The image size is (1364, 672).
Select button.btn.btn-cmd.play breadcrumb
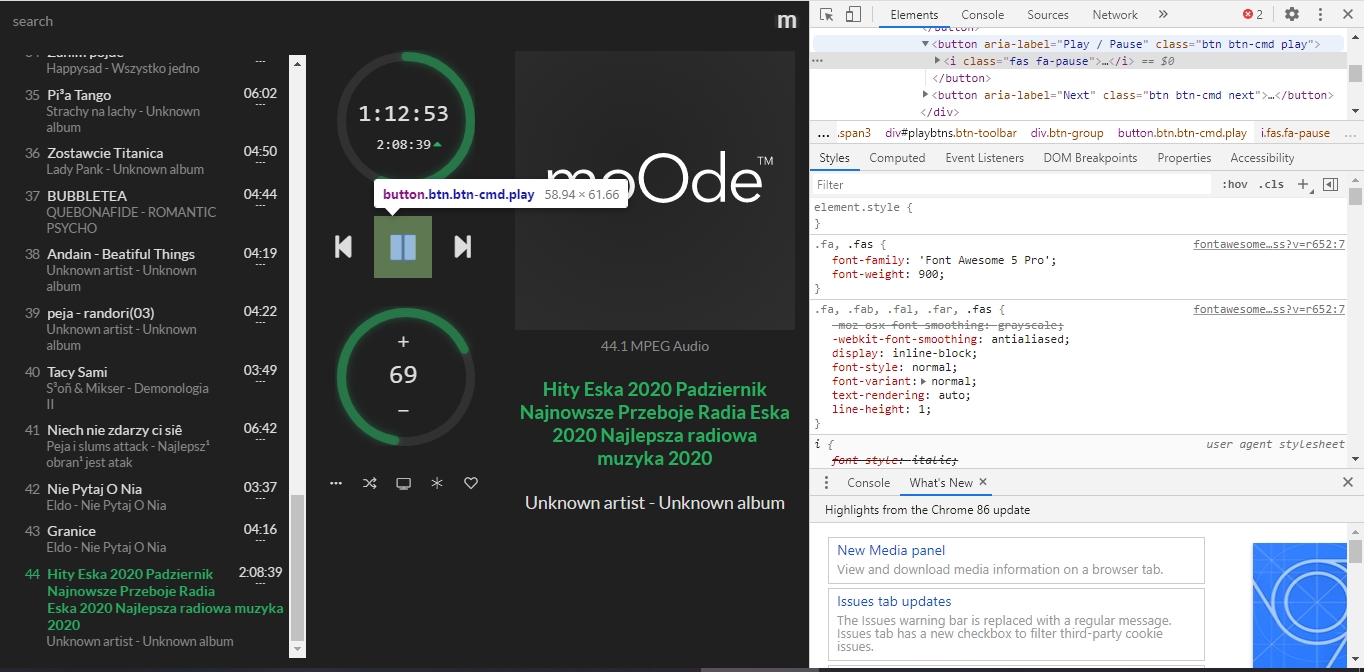[x=1182, y=133]
